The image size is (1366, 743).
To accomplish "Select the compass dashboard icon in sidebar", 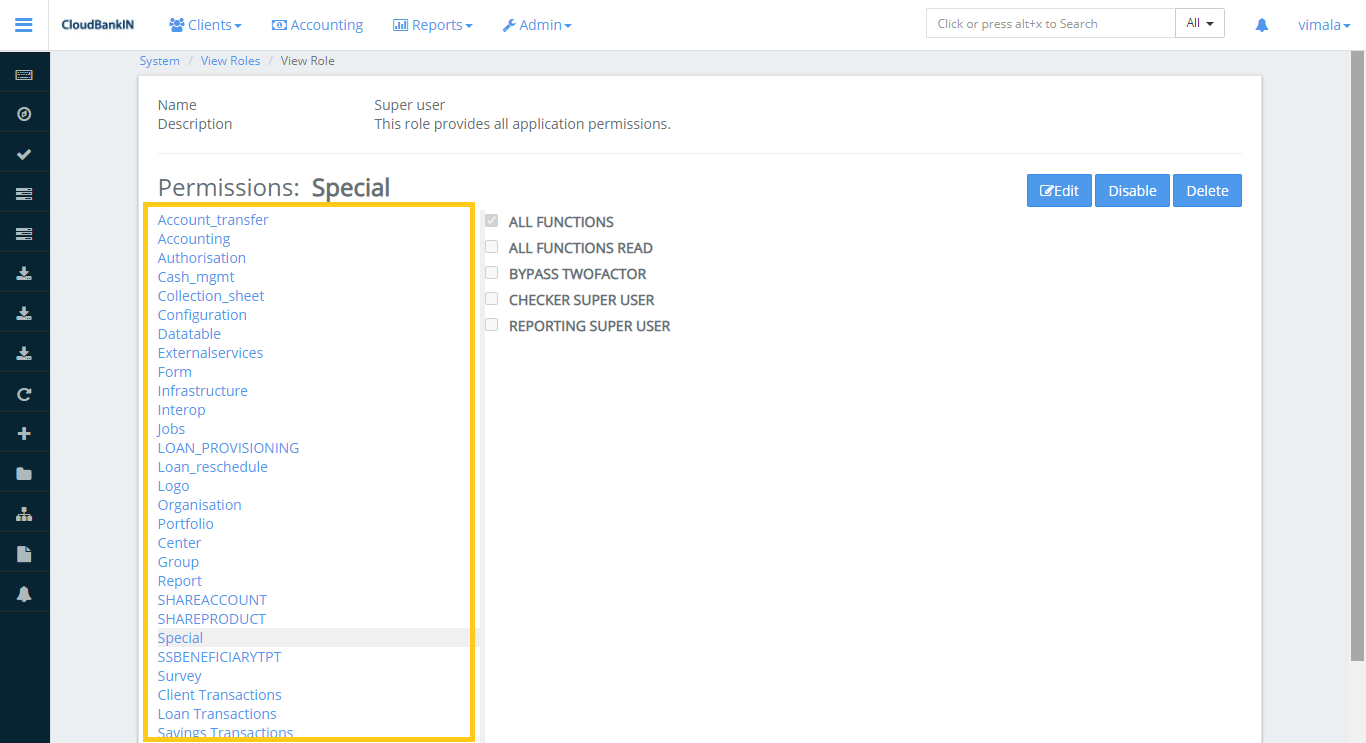I will coord(24,113).
